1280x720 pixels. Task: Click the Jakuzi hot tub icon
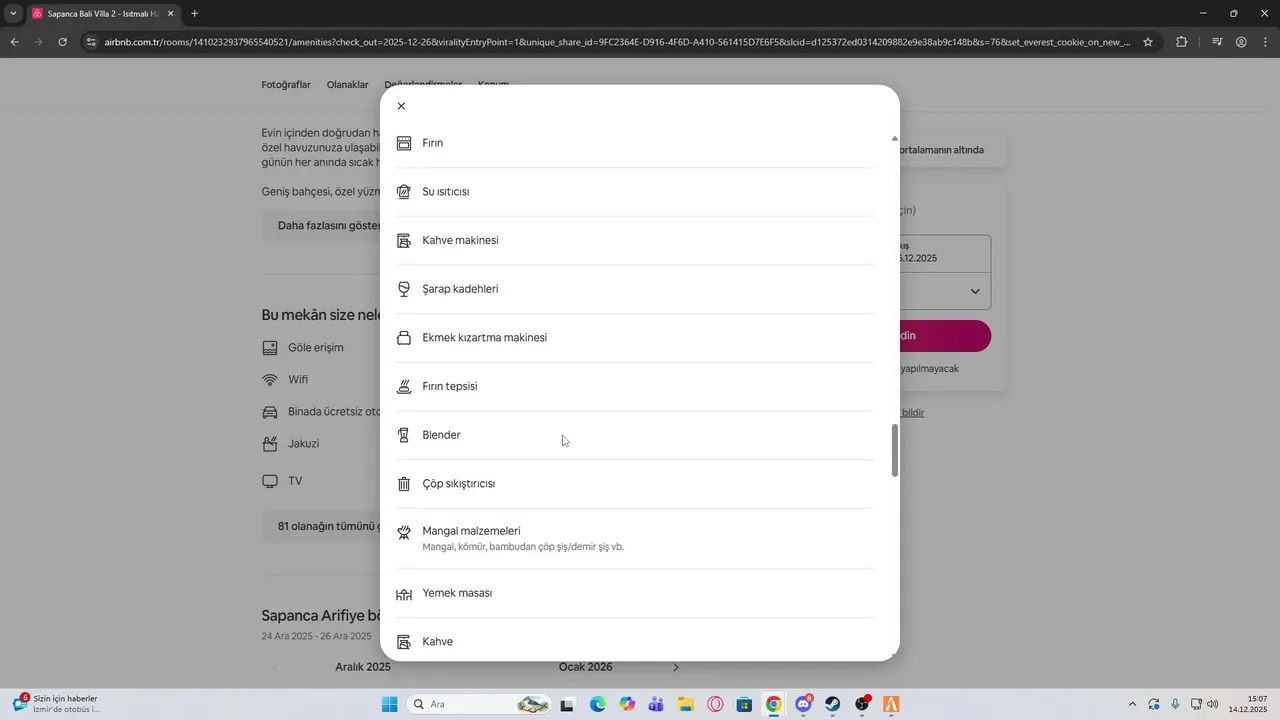tap(270, 444)
